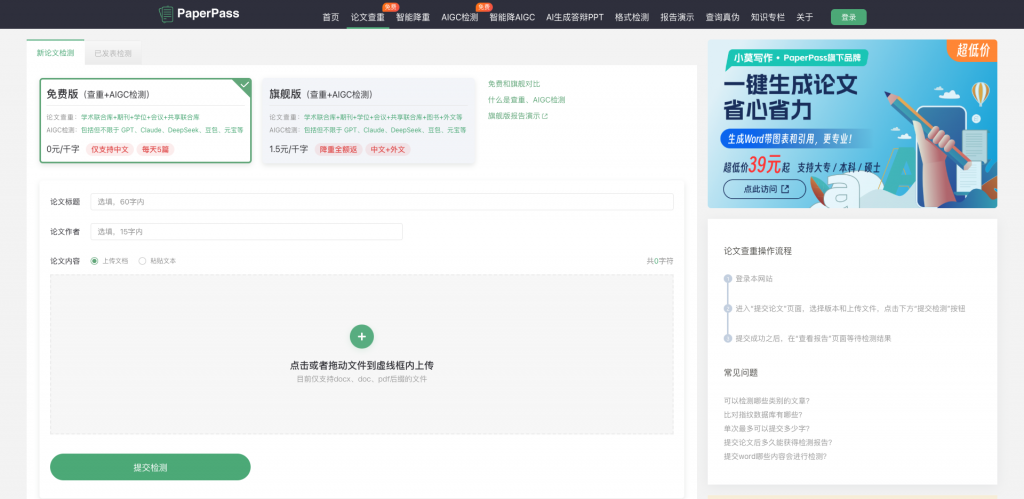Open the 论文查重 menu item
Image resolution: width=1024 pixels, height=499 pixels.
coord(368,17)
